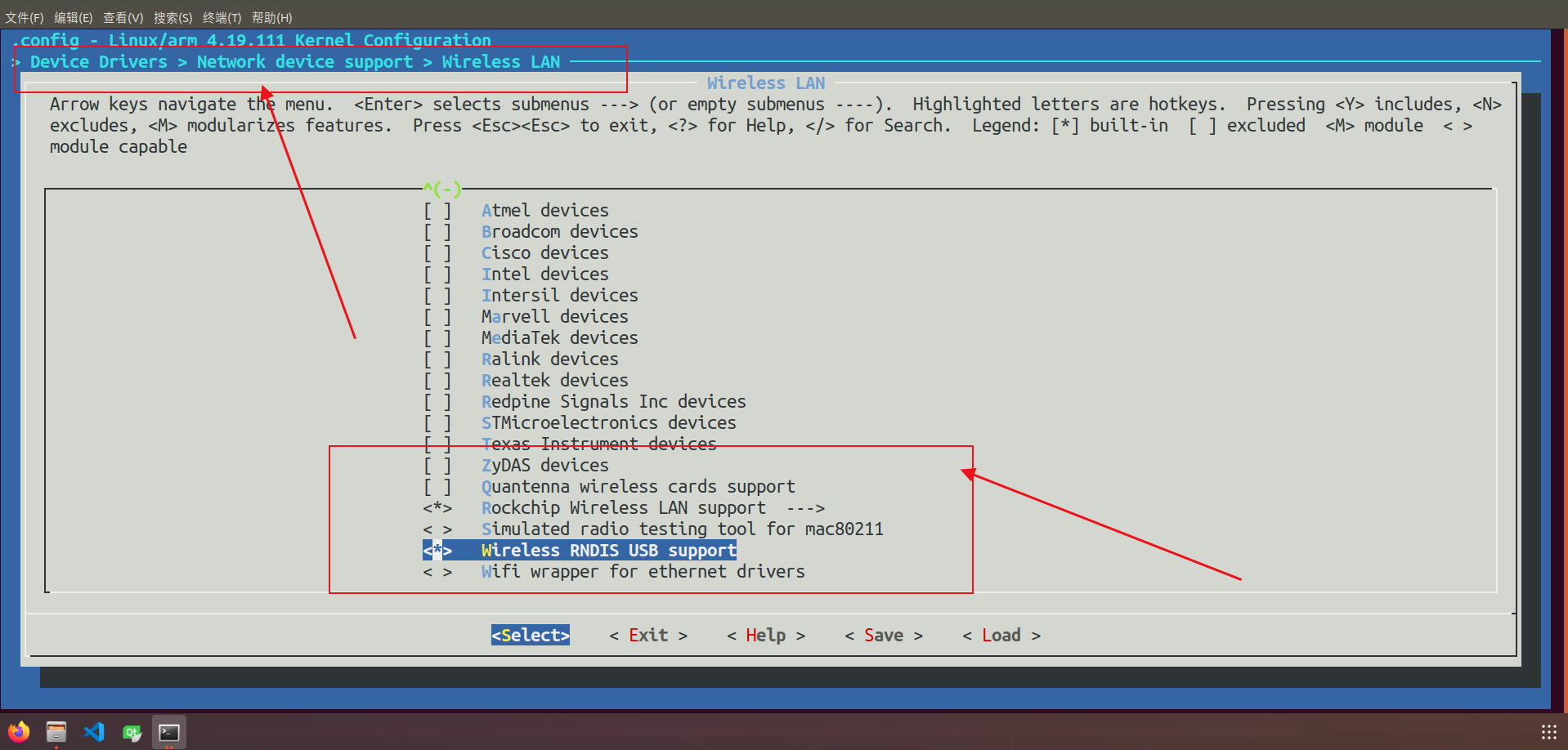Screen dimensions: 1568x750
Task: Launch Qt Creator from the dock
Action: pyautogui.click(x=132, y=731)
